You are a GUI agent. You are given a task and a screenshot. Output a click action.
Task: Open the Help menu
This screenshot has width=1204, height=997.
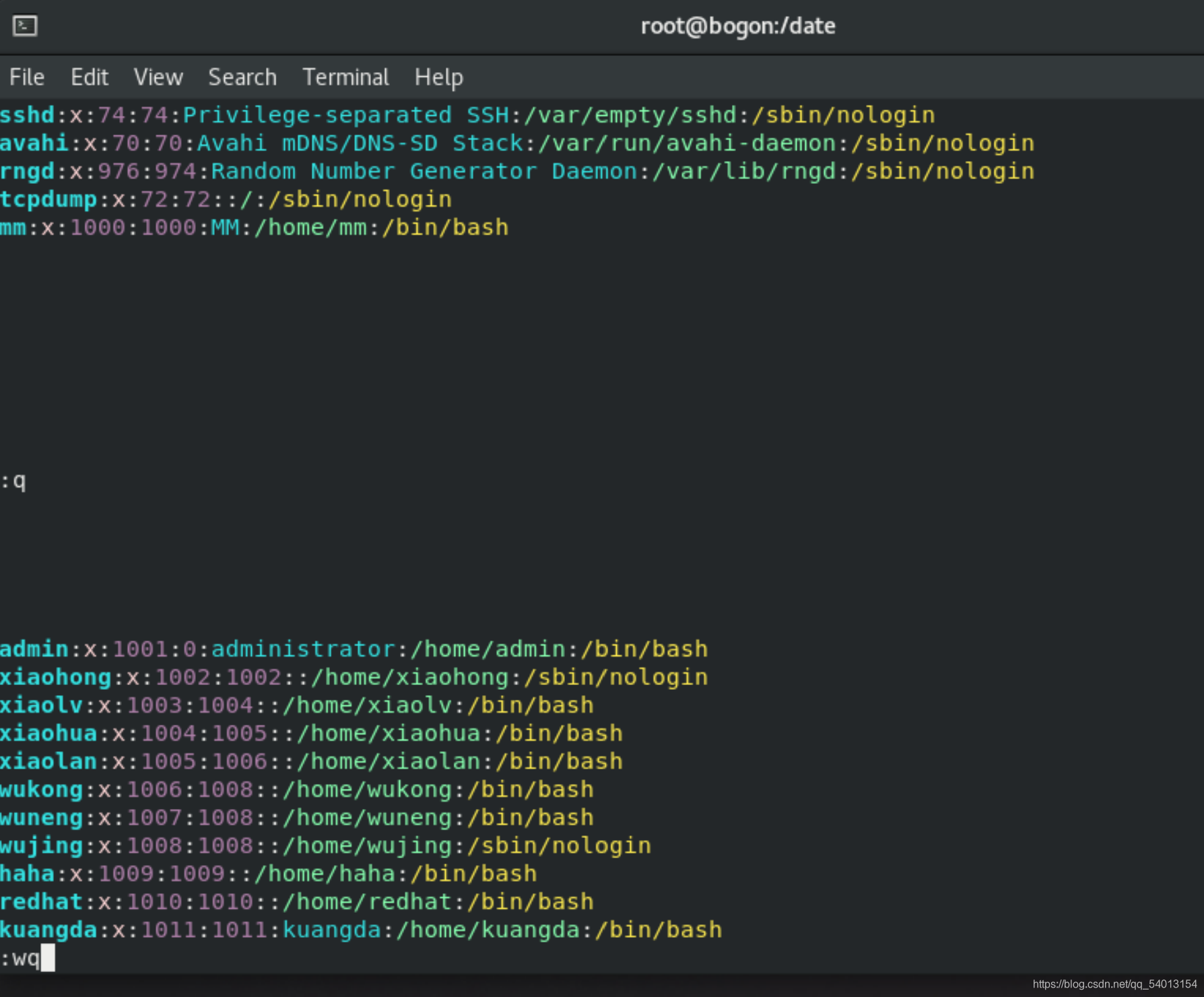(438, 77)
